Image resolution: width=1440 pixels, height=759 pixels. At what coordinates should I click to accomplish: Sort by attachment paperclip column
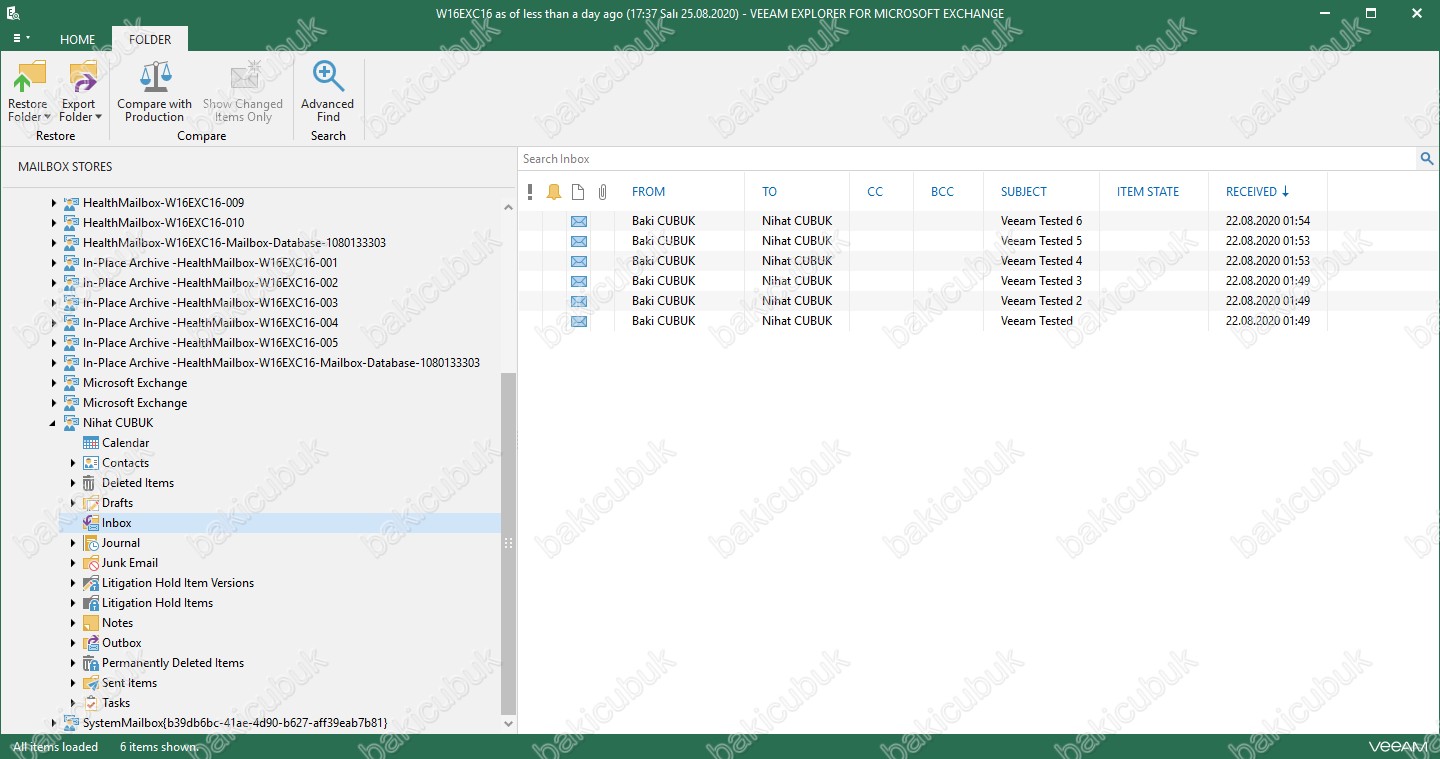[602, 192]
